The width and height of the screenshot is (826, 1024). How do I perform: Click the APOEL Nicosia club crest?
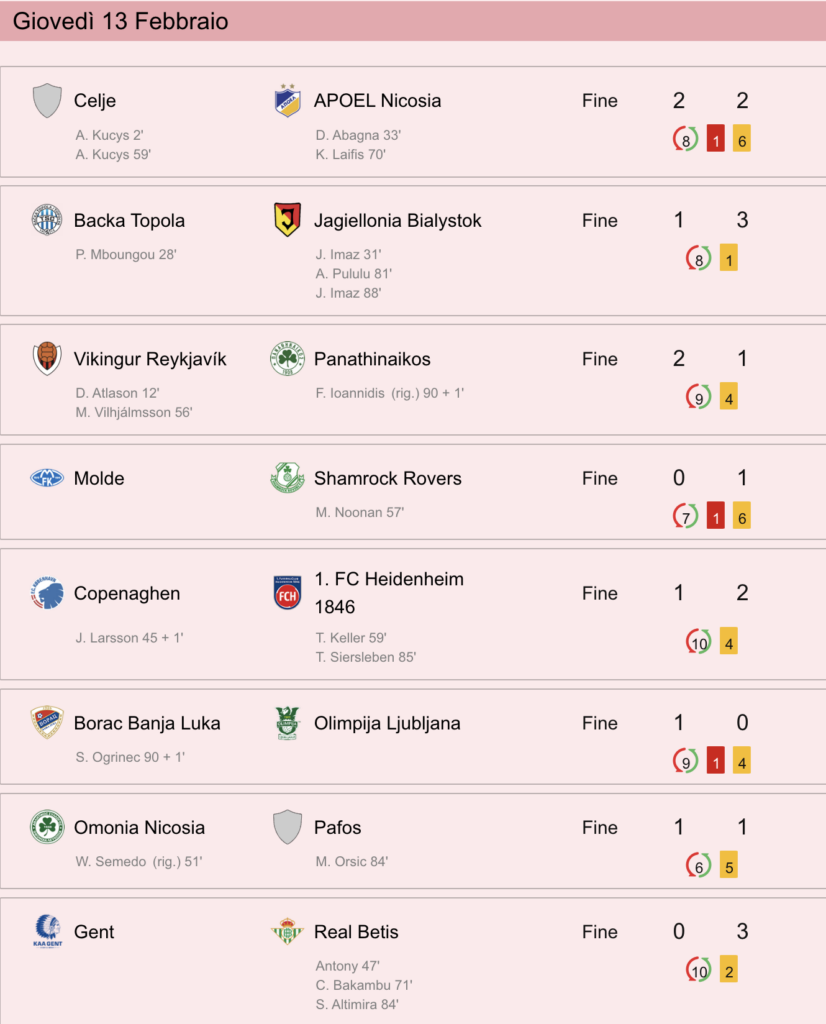pyautogui.click(x=287, y=101)
